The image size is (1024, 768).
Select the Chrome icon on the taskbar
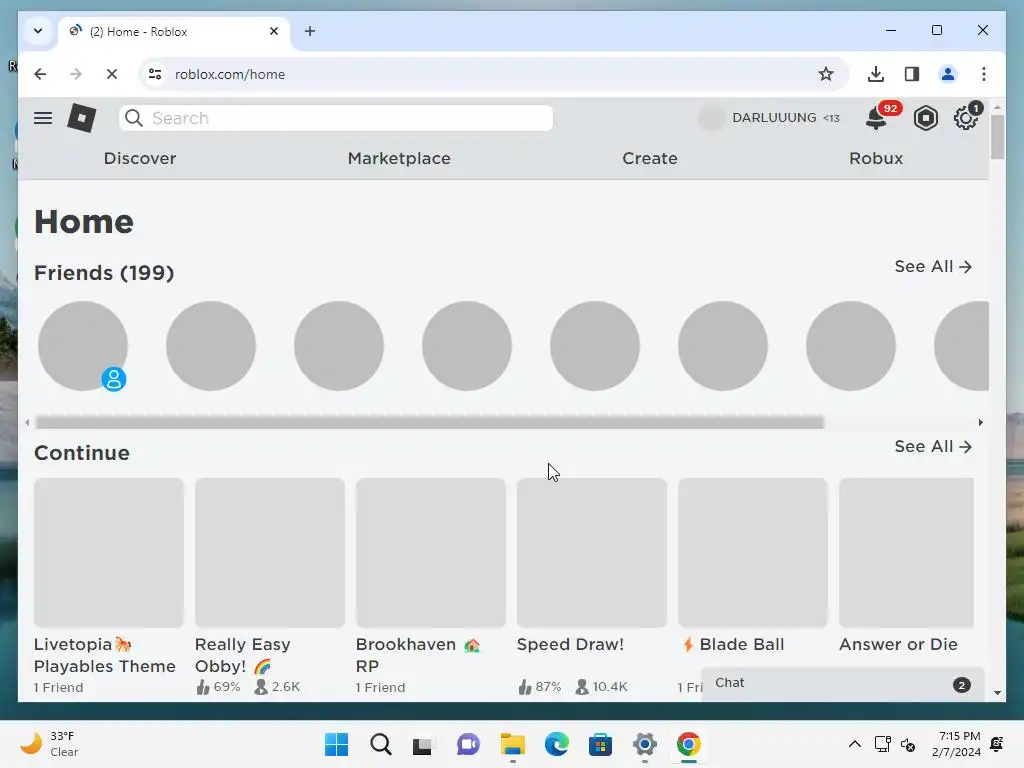click(x=688, y=744)
